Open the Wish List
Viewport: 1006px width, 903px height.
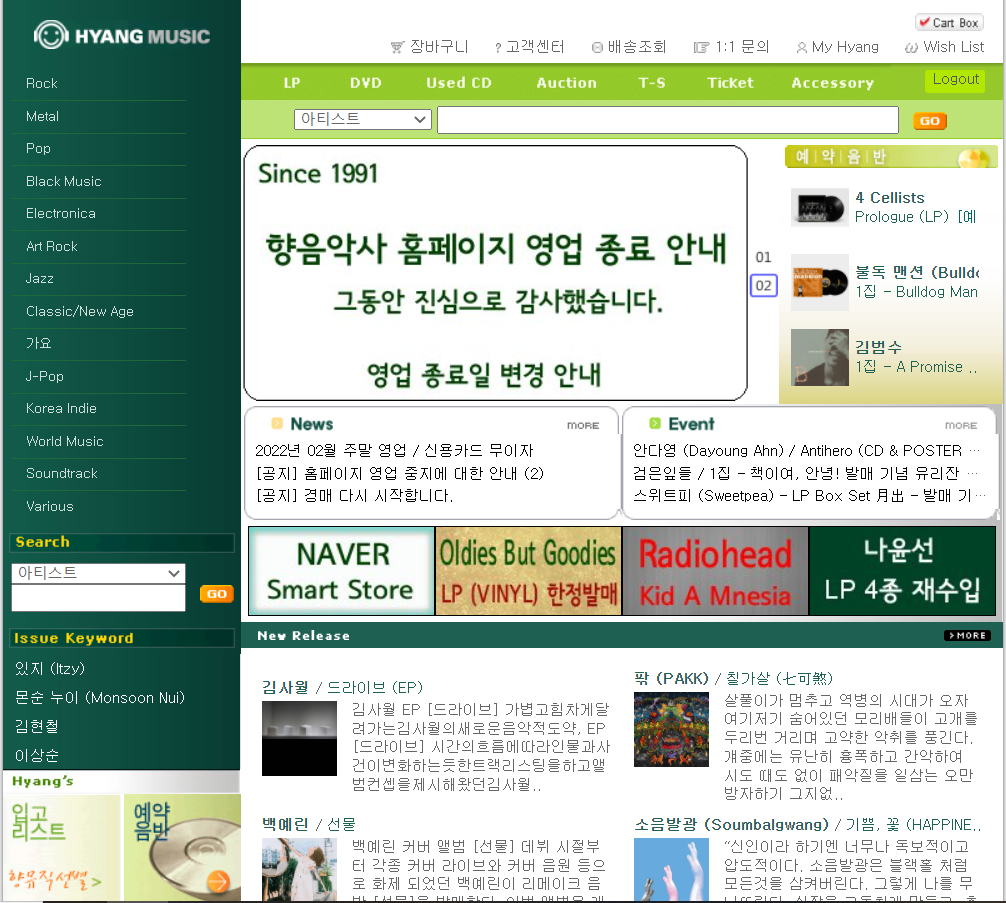click(944, 47)
